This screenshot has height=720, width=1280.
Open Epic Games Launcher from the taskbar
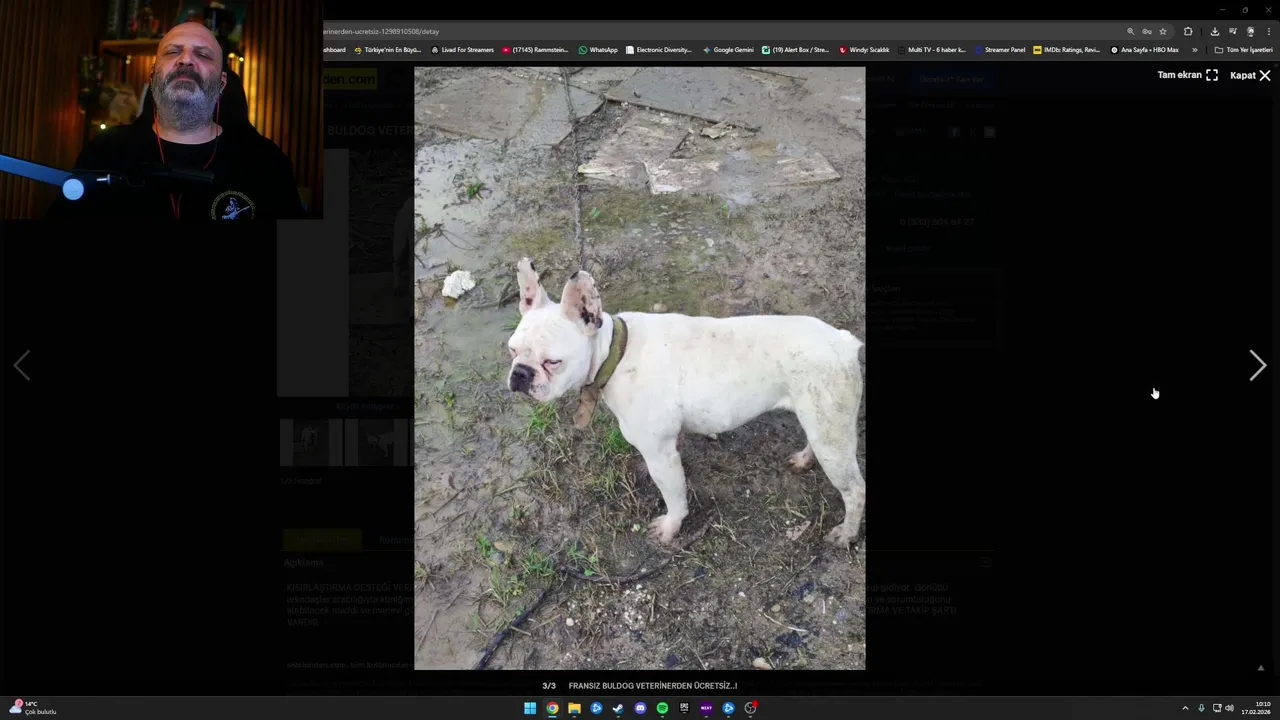click(684, 708)
